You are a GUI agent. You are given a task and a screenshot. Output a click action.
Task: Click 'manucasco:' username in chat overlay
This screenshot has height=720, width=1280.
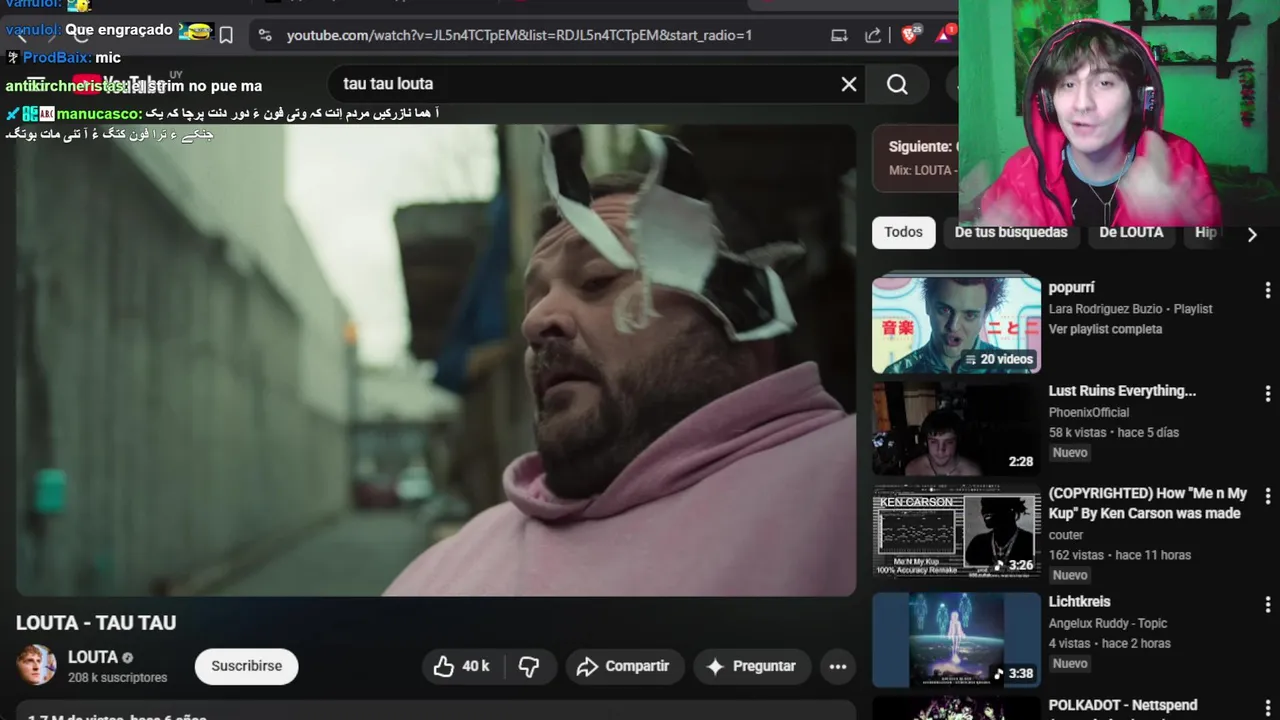click(x=99, y=114)
